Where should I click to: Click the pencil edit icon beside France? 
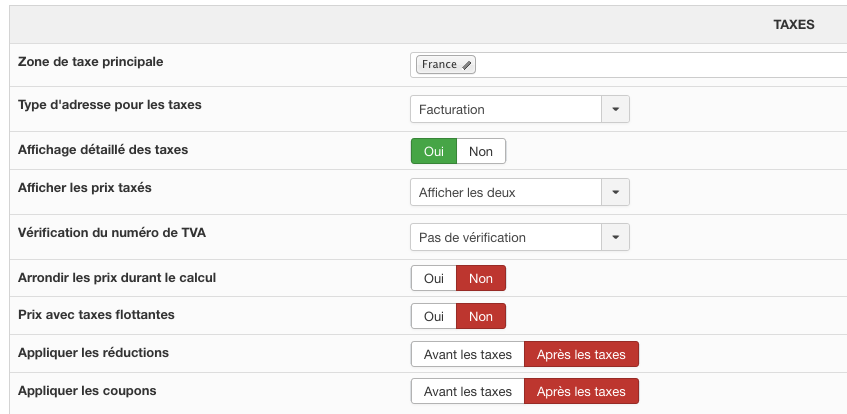click(467, 65)
